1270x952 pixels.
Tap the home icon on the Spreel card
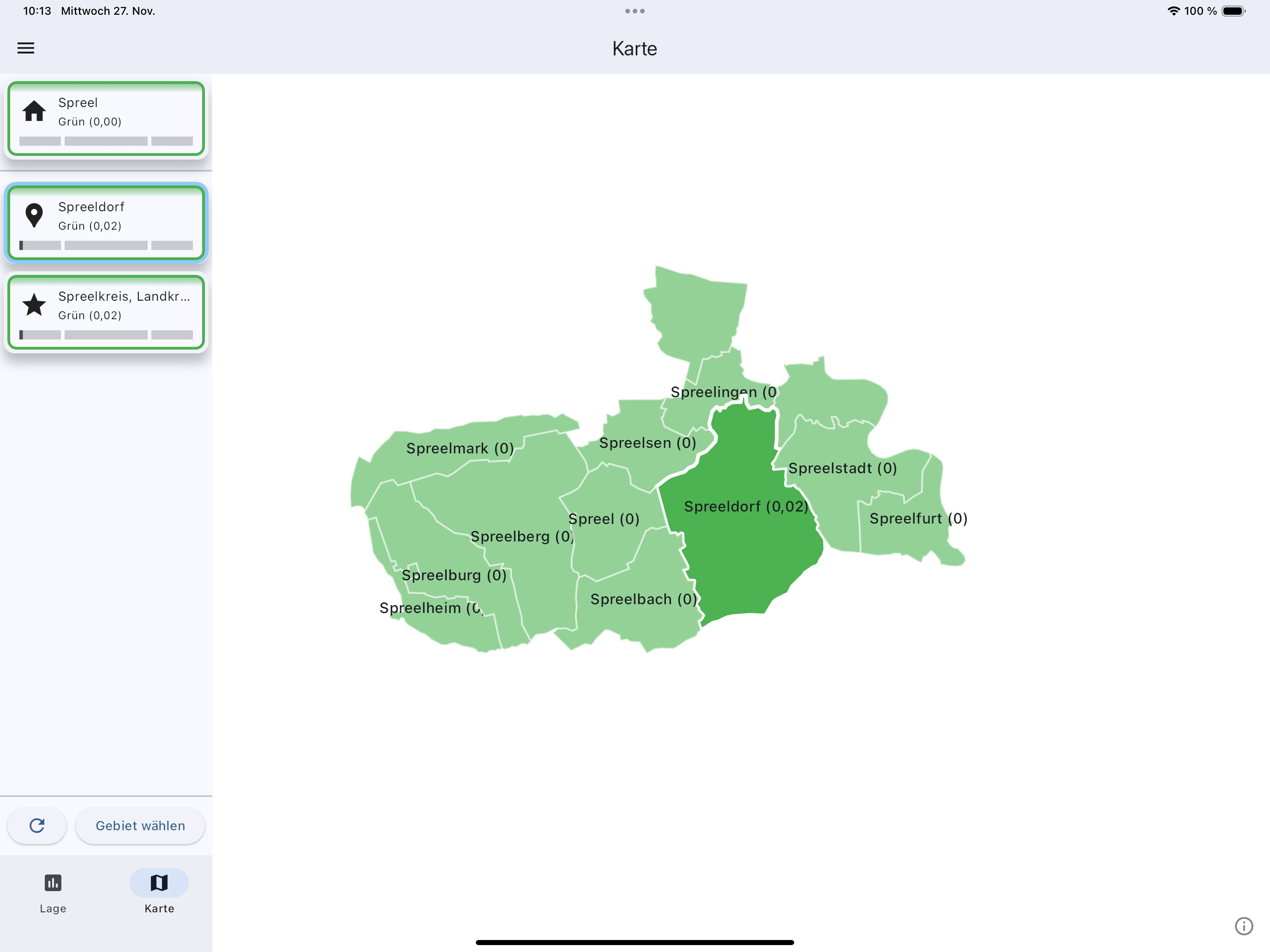(34, 111)
